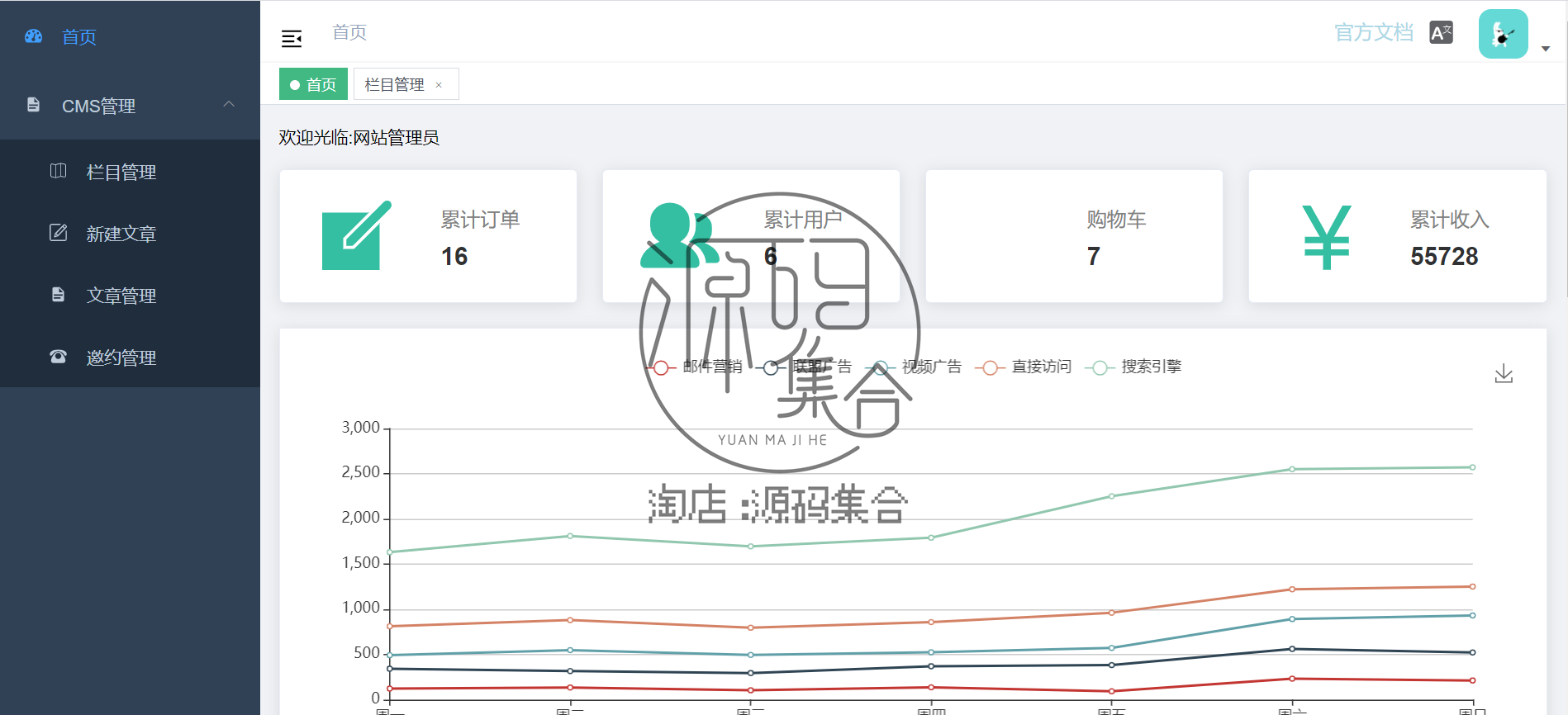This screenshot has height=715, width=1568.
Task: Toggle the 搜索引擎 legend series
Action: [x=1133, y=367]
